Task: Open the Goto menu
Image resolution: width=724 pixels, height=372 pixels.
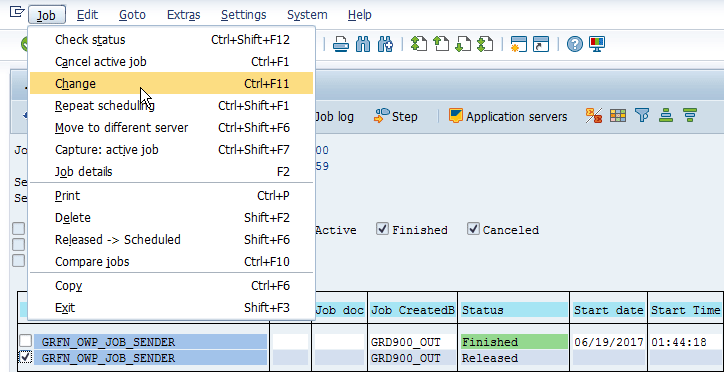Action: (132, 15)
